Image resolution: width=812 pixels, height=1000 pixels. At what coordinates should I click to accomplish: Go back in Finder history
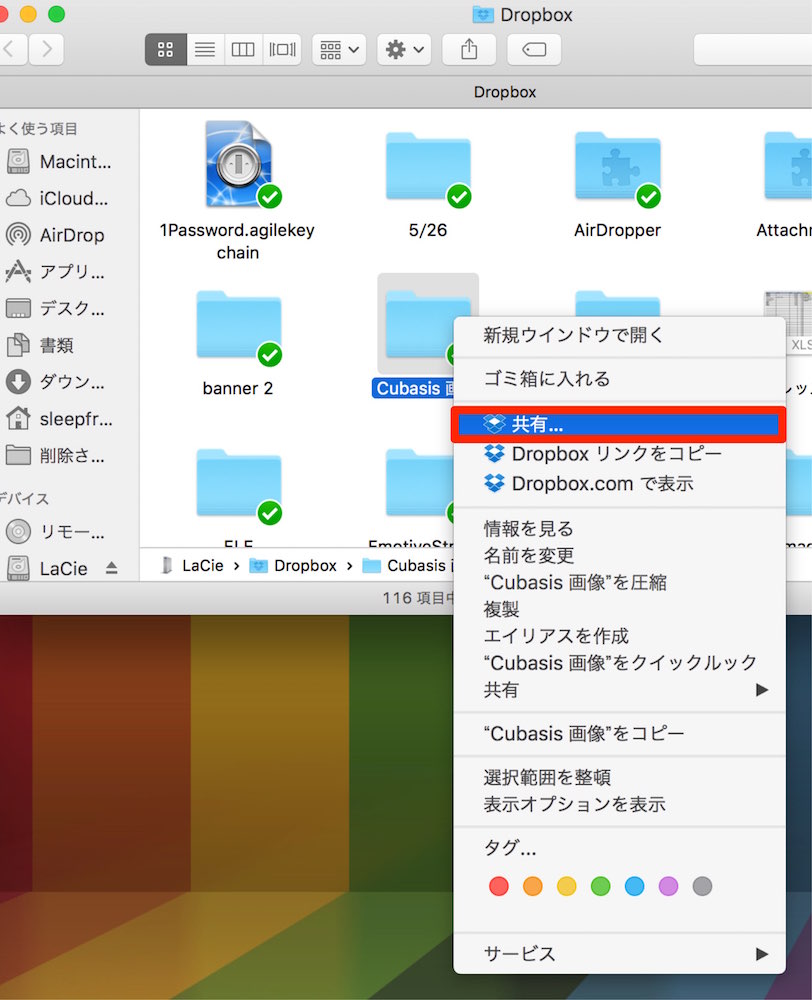click(11, 49)
